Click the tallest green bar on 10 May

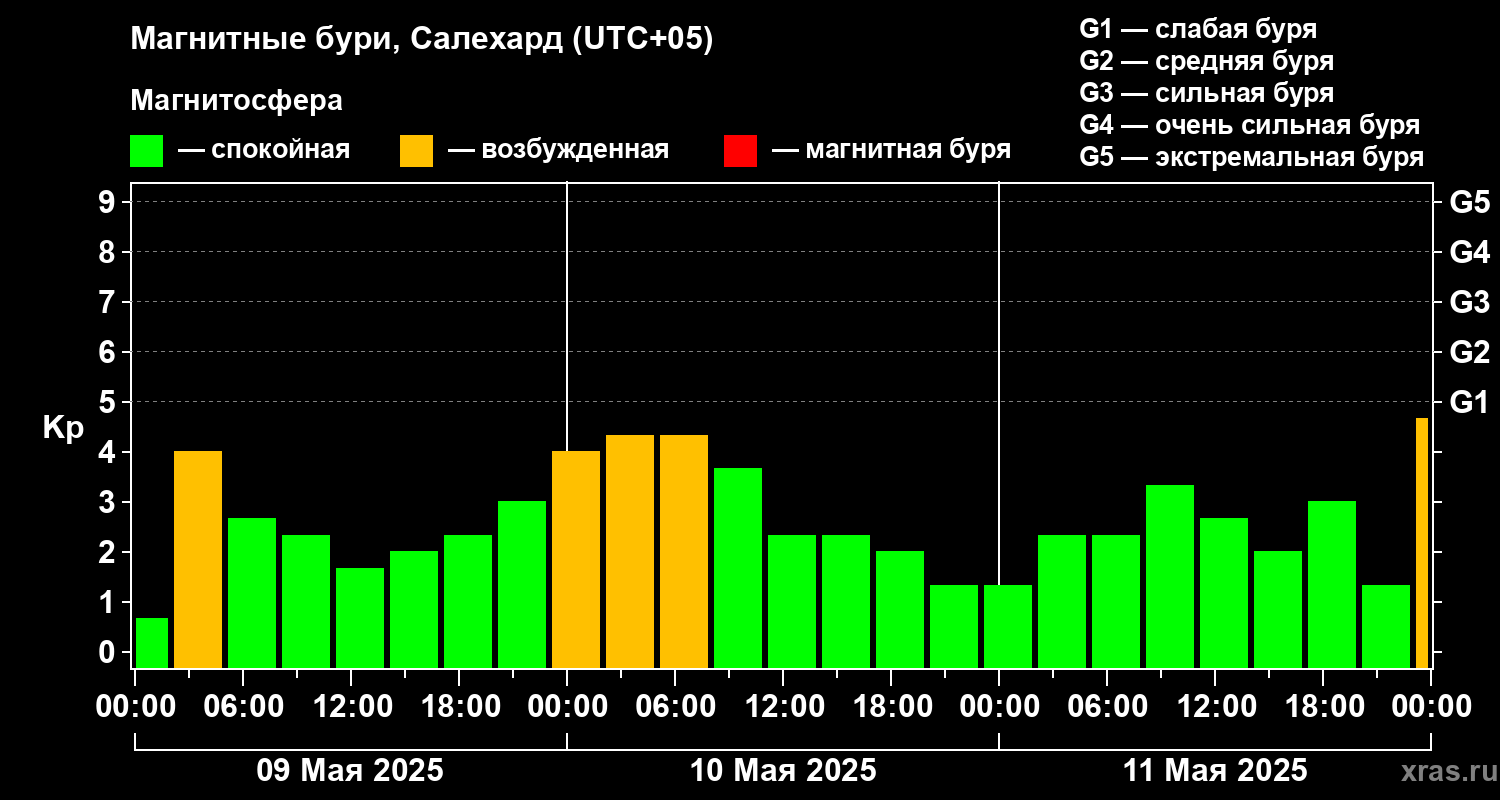tap(738, 567)
